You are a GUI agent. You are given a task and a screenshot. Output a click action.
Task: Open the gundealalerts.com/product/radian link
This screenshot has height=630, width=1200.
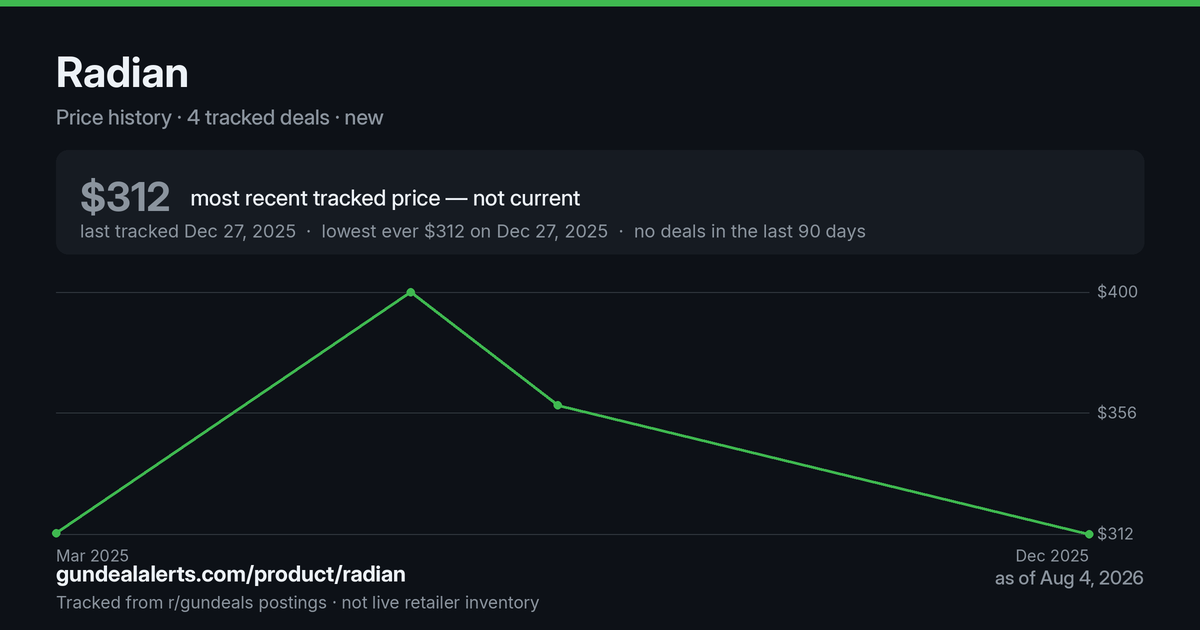[231, 574]
